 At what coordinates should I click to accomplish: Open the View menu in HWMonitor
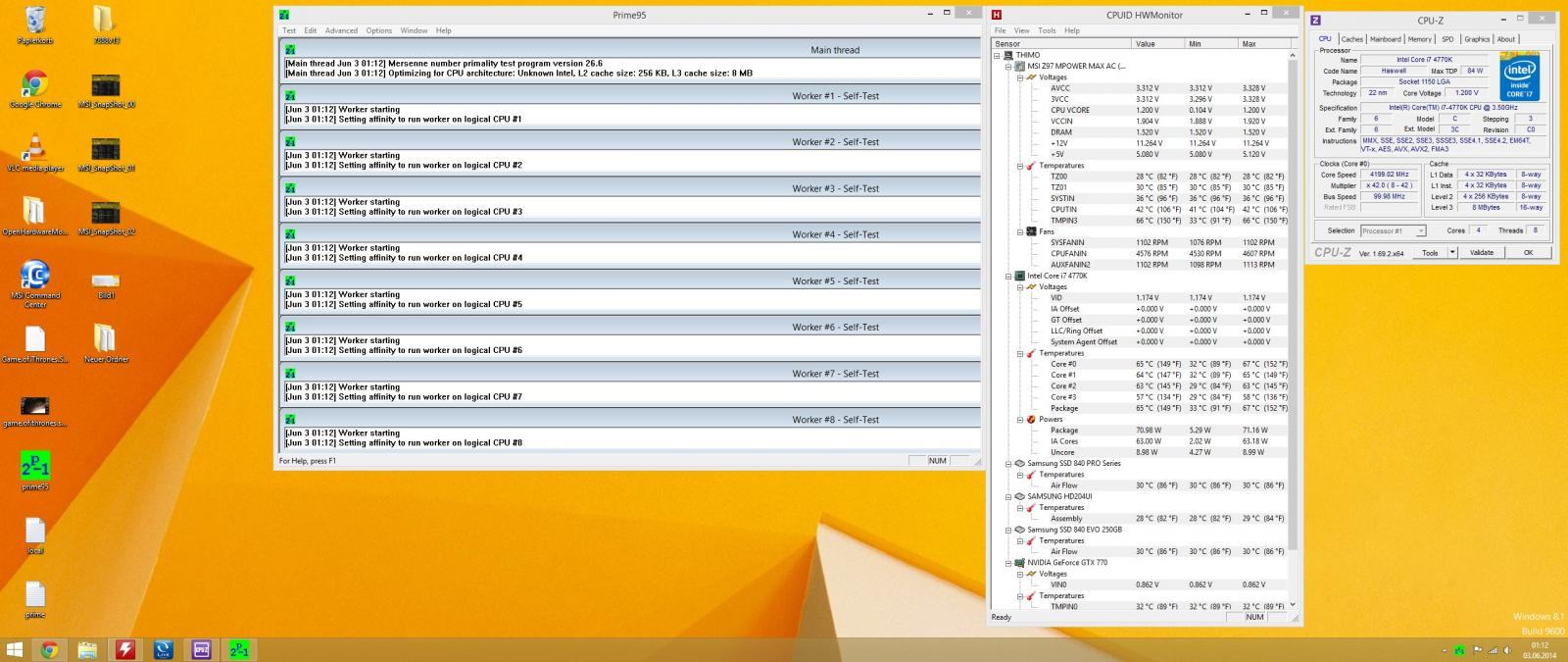click(x=1021, y=30)
